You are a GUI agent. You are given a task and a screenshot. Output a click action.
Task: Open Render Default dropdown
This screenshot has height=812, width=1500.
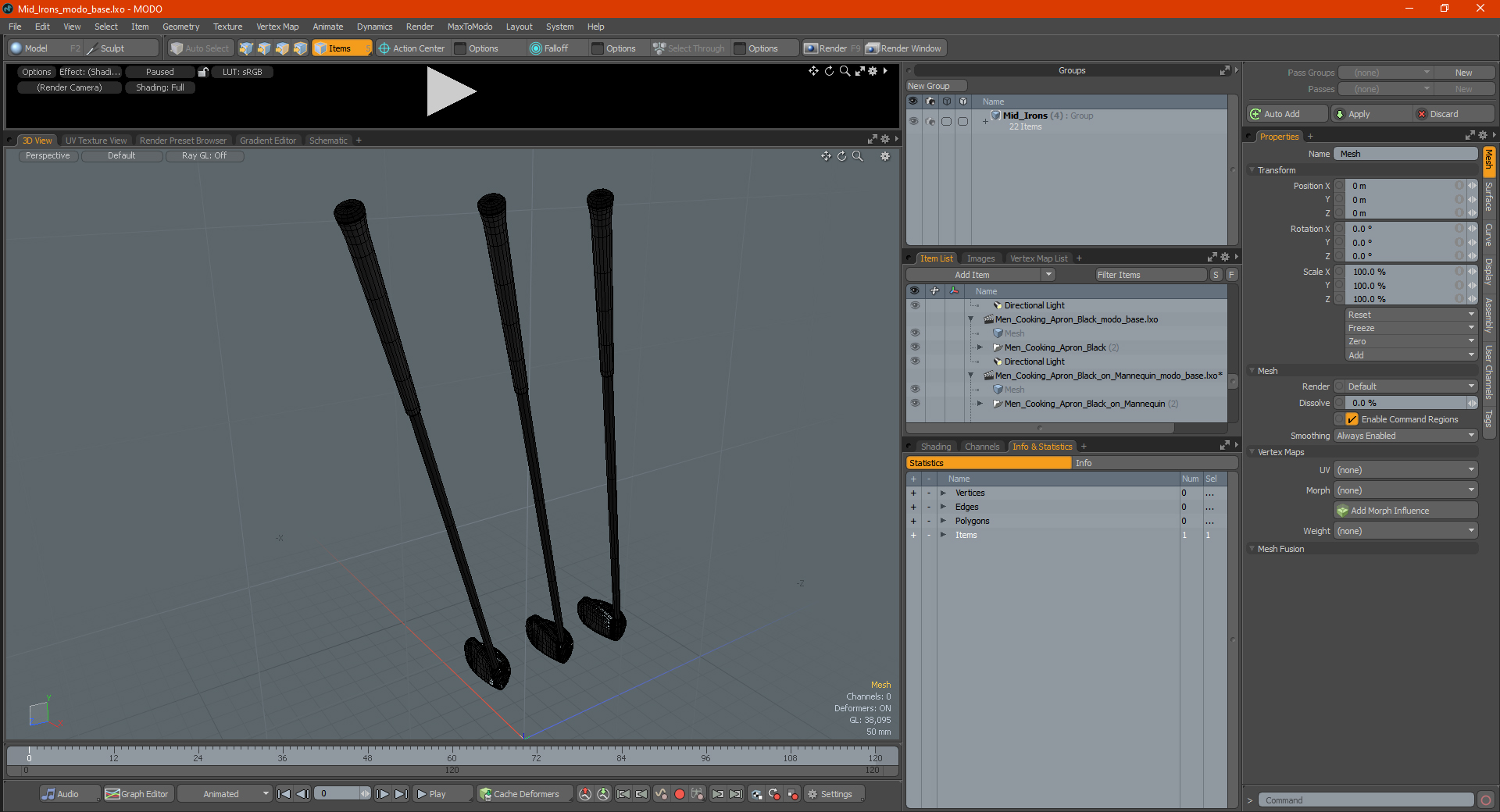tap(1411, 386)
